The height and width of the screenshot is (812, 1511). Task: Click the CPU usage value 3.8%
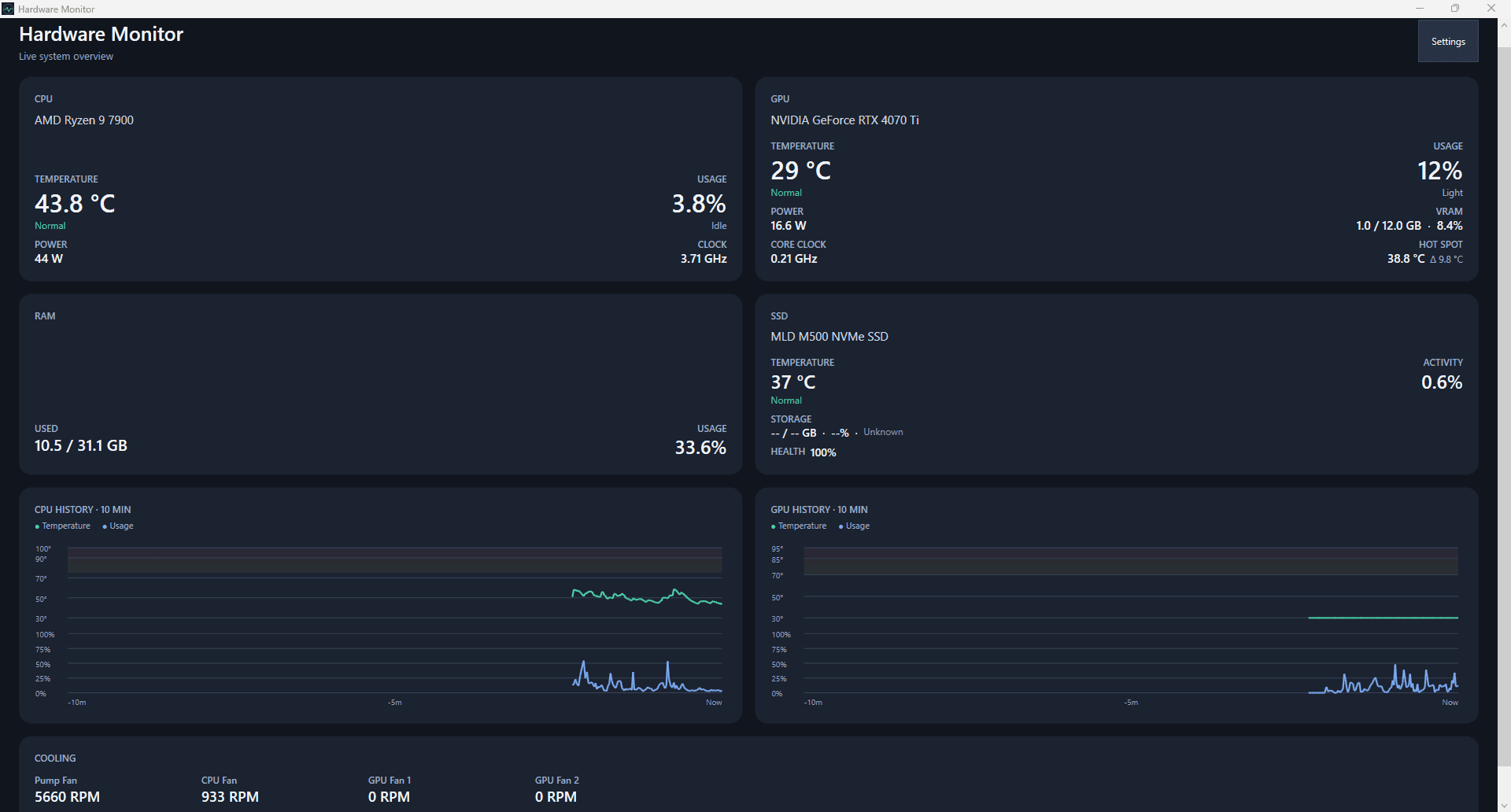(699, 204)
